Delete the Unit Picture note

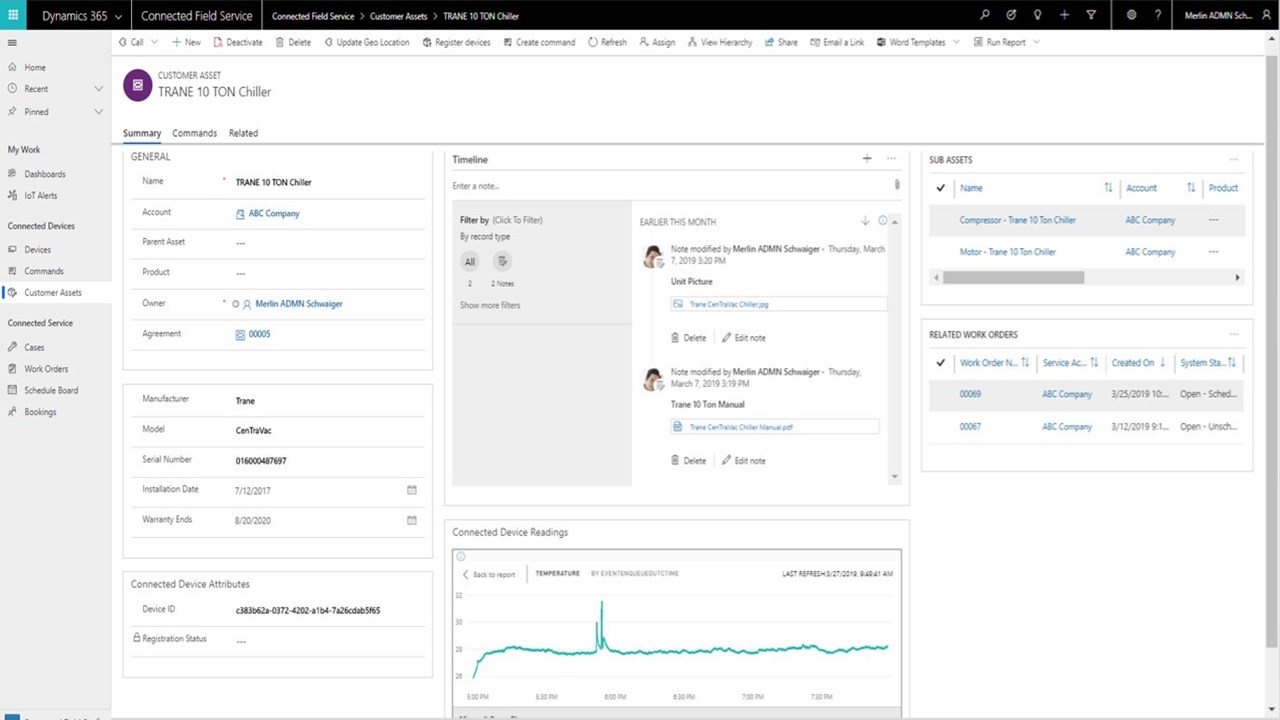point(688,338)
